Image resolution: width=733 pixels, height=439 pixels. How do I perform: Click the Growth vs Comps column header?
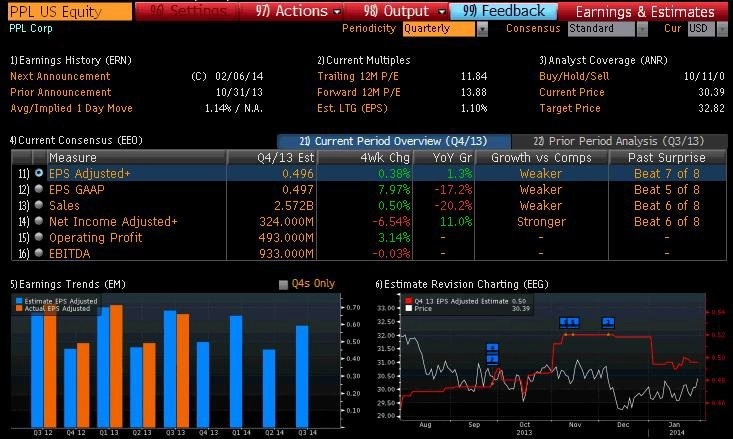click(541, 158)
